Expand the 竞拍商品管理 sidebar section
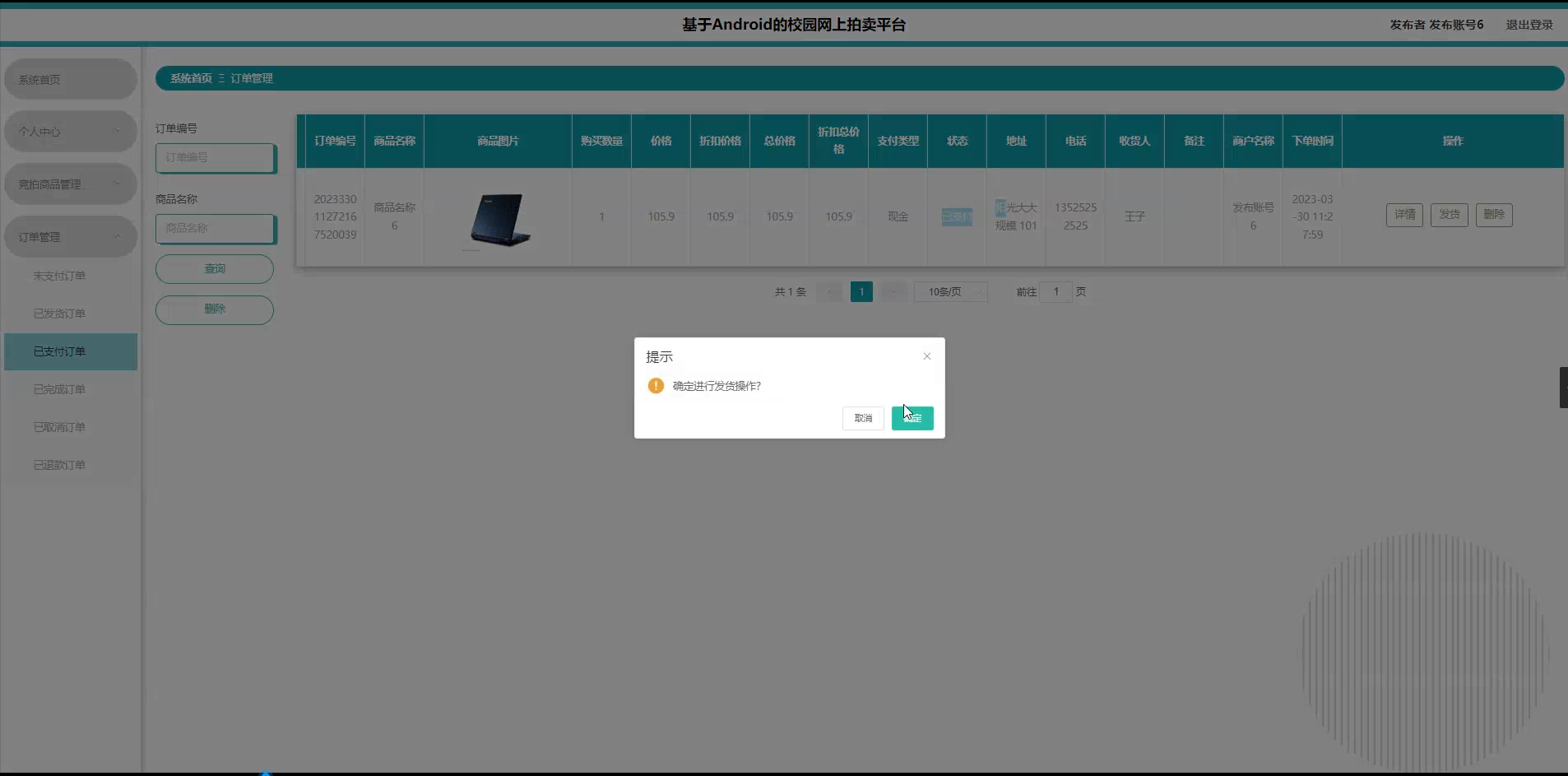The height and width of the screenshot is (776, 1568). click(x=70, y=184)
